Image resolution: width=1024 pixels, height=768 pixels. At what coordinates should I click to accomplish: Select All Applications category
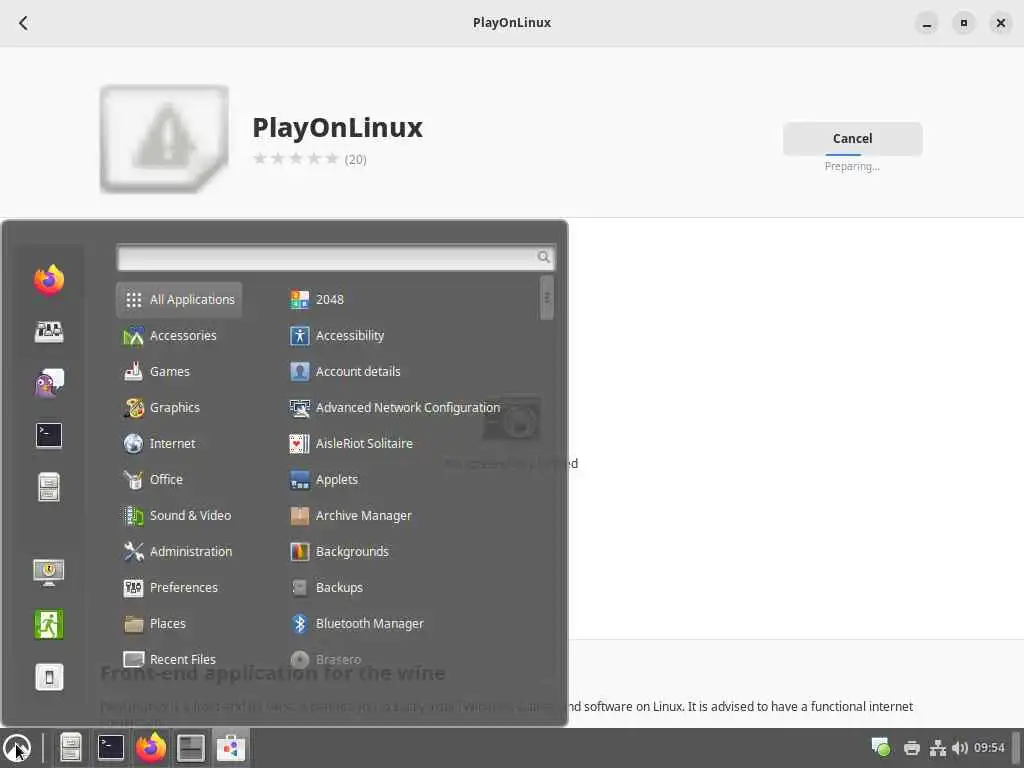(x=180, y=300)
